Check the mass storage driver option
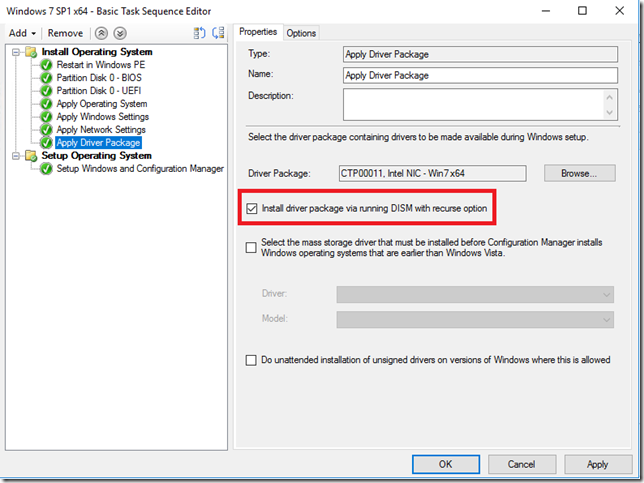The width and height of the screenshot is (644, 483). pos(251,248)
